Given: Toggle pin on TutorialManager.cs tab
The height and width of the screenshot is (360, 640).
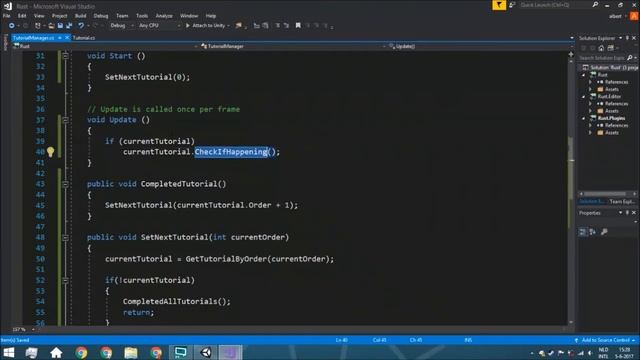Looking at the screenshot, I should point(60,38).
